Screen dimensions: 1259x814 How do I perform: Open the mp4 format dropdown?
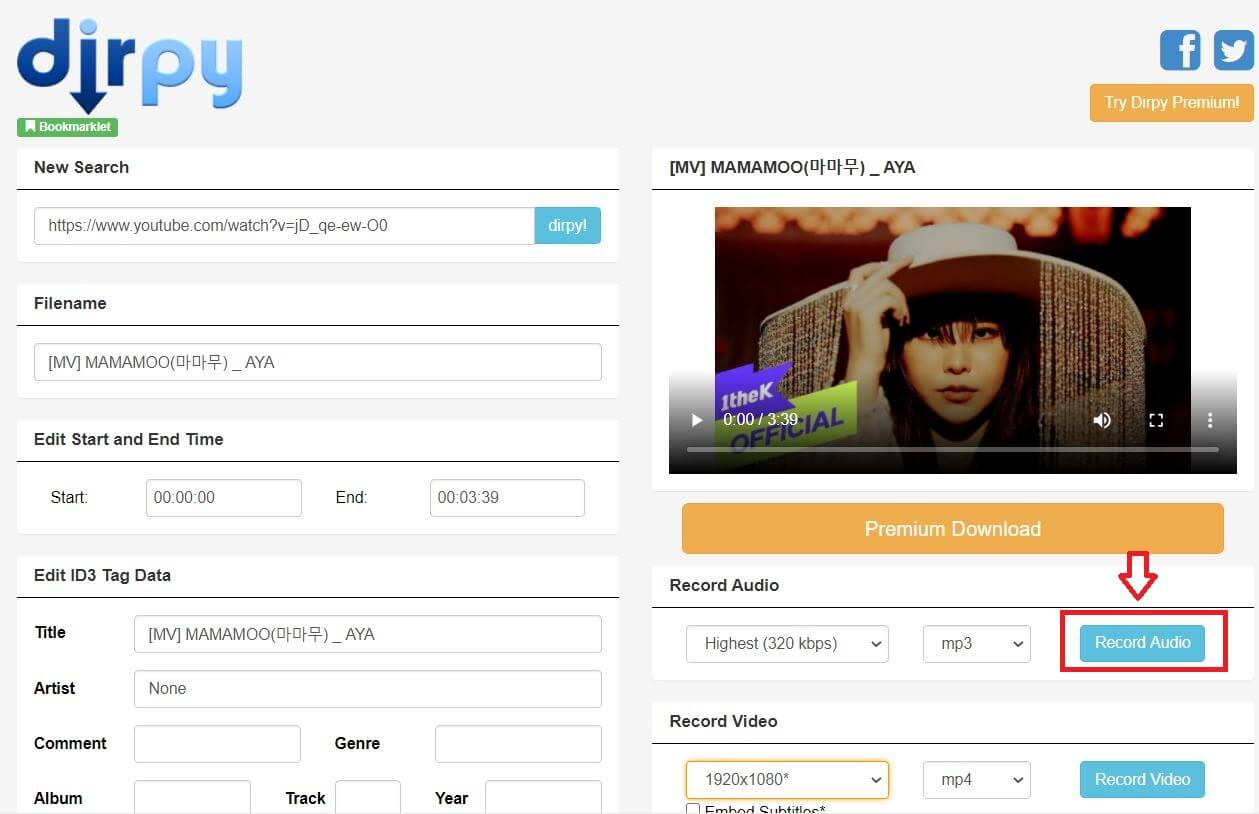pos(976,780)
